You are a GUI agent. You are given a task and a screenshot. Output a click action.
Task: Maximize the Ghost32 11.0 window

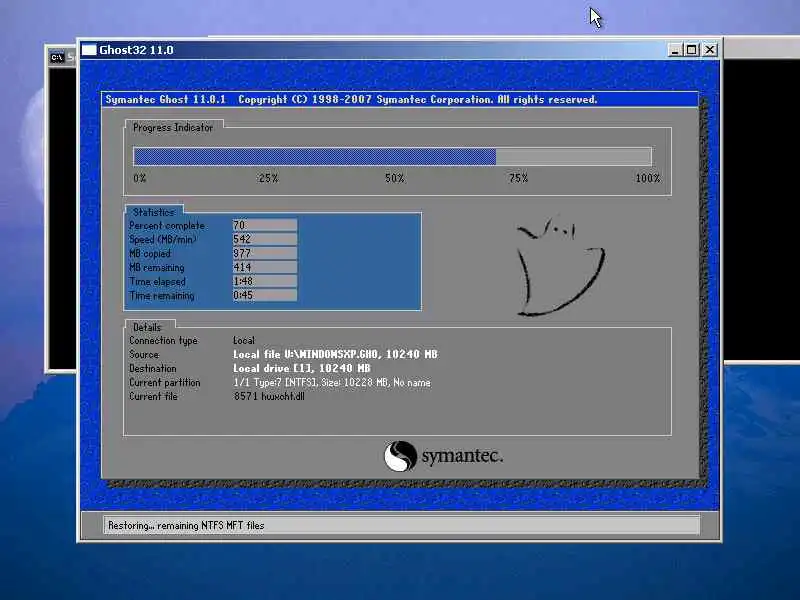692,50
